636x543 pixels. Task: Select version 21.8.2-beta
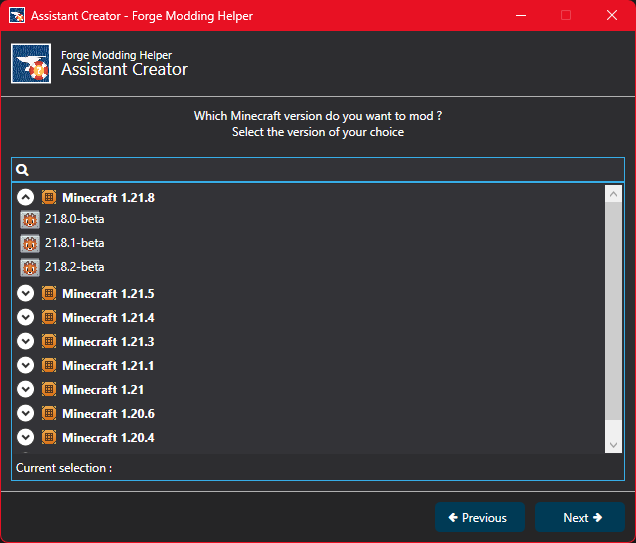[x=75, y=267]
